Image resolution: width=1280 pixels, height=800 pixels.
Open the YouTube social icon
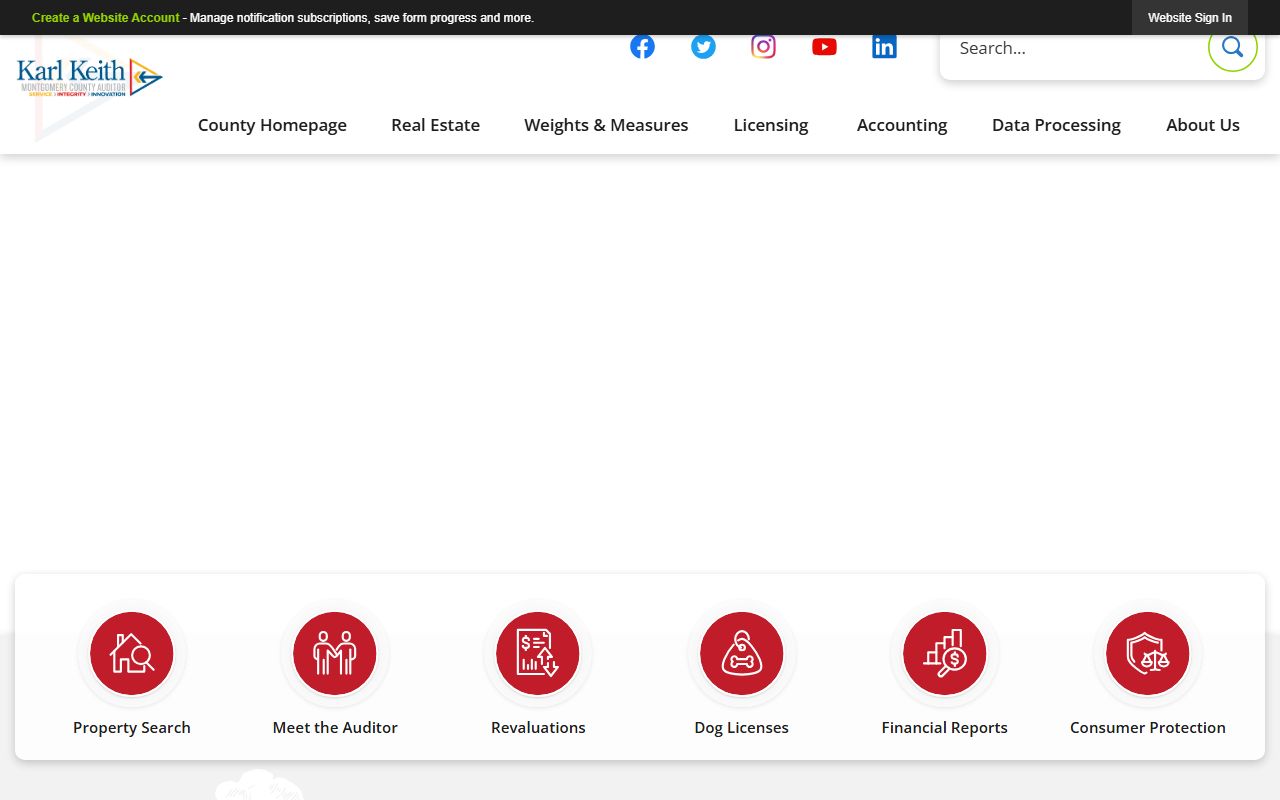[824, 47]
